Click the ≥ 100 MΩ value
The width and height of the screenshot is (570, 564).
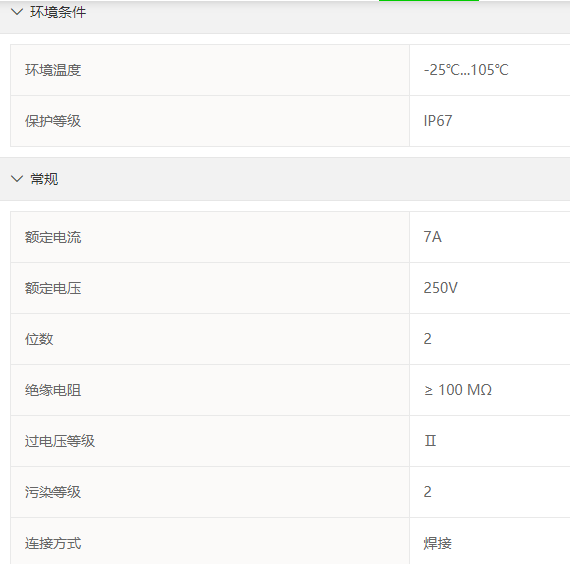(x=458, y=390)
